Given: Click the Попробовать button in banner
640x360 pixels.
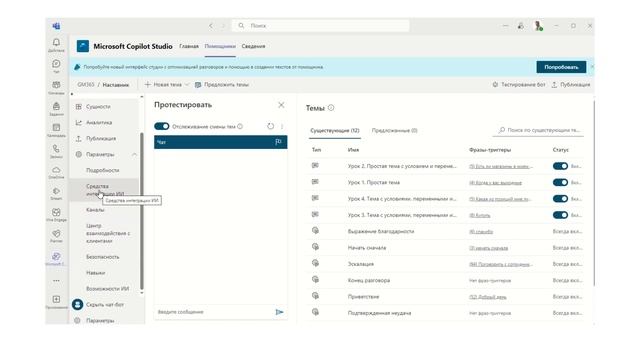Looking at the screenshot, I should [561, 67].
